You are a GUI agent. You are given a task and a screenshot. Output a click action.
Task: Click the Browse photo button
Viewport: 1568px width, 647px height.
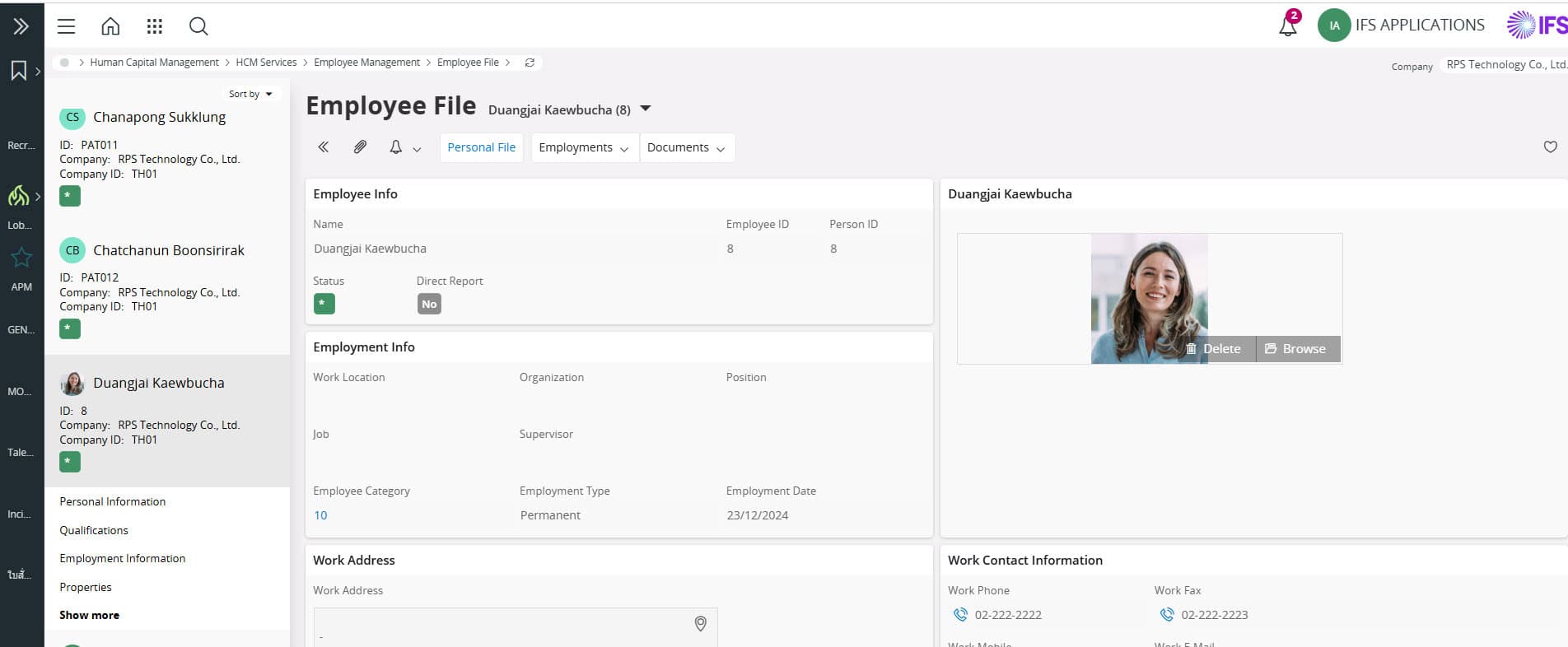1296,349
